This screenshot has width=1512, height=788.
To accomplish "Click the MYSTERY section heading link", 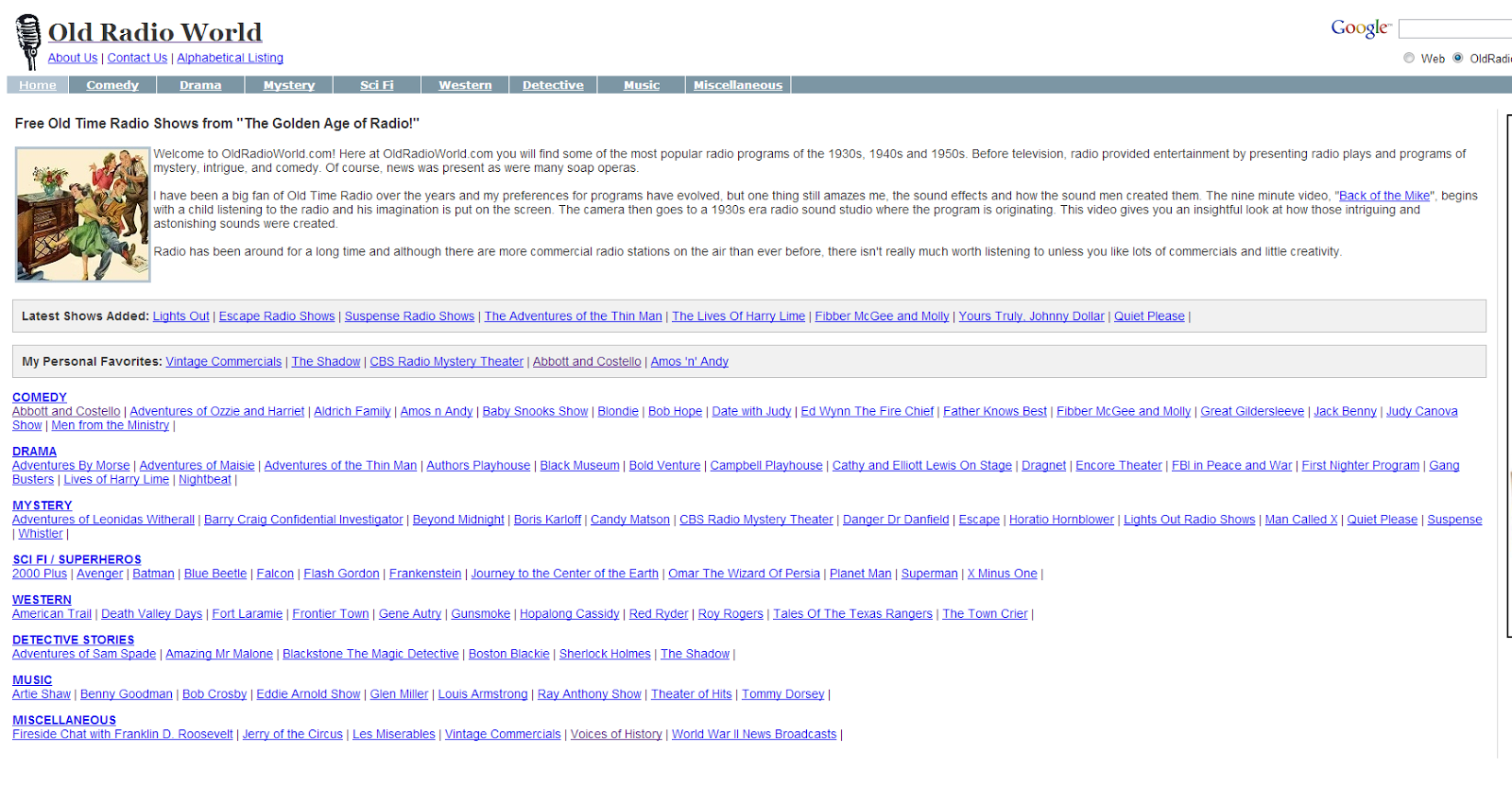I will click(x=42, y=506).
